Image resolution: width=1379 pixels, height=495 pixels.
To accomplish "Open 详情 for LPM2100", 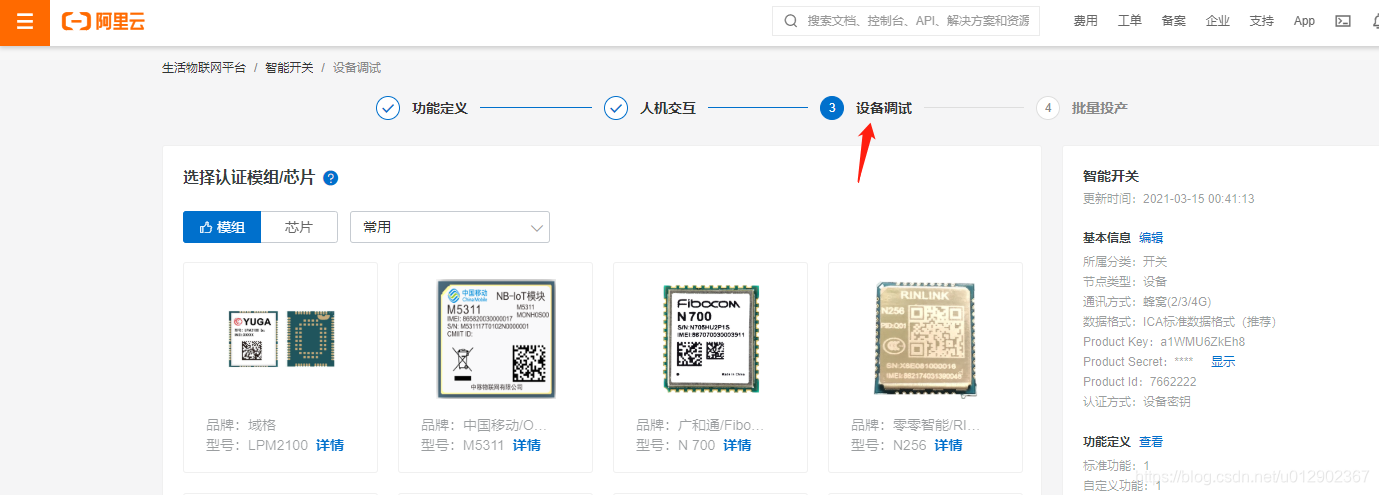I will point(330,445).
